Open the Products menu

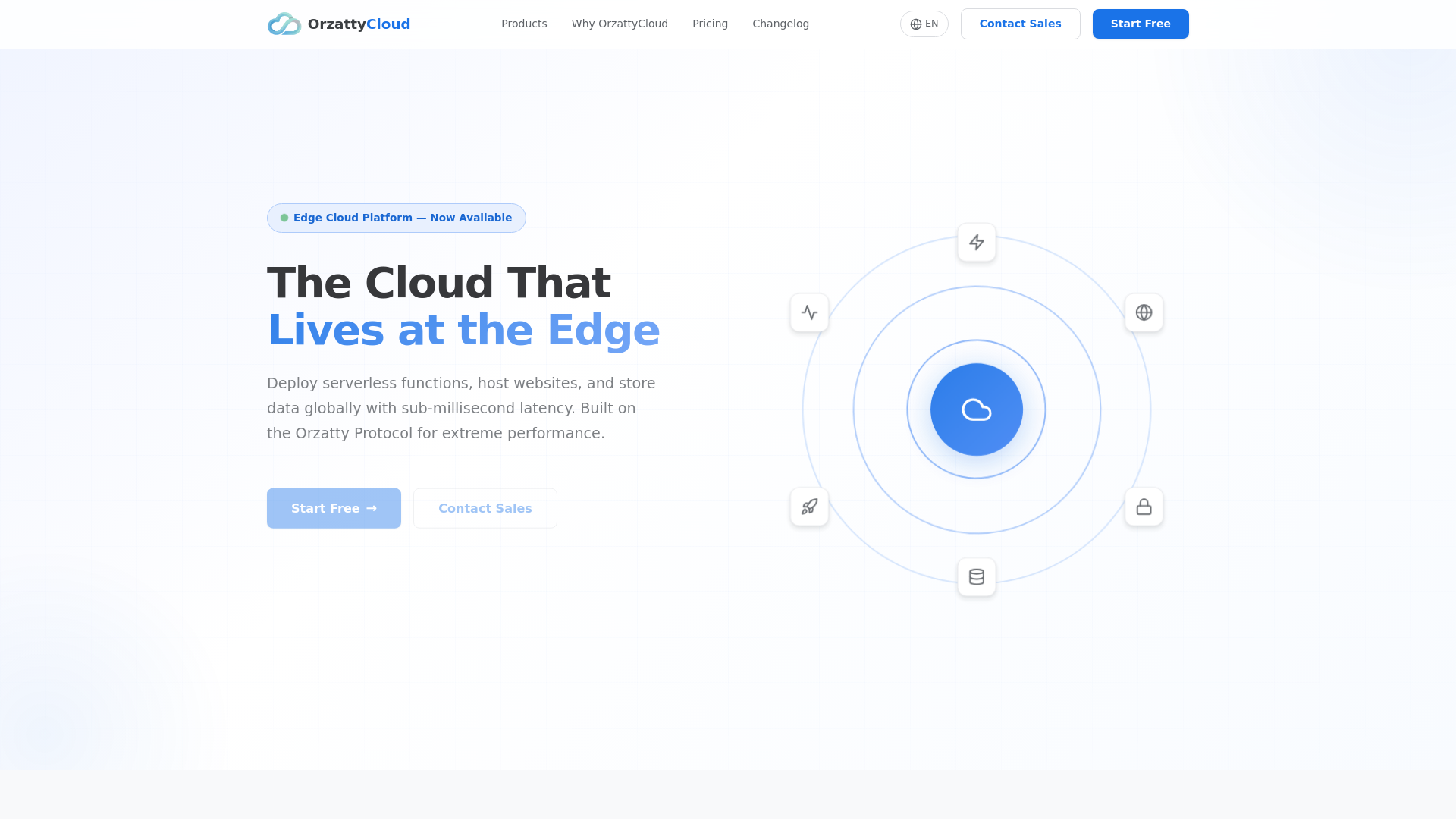[x=524, y=24]
